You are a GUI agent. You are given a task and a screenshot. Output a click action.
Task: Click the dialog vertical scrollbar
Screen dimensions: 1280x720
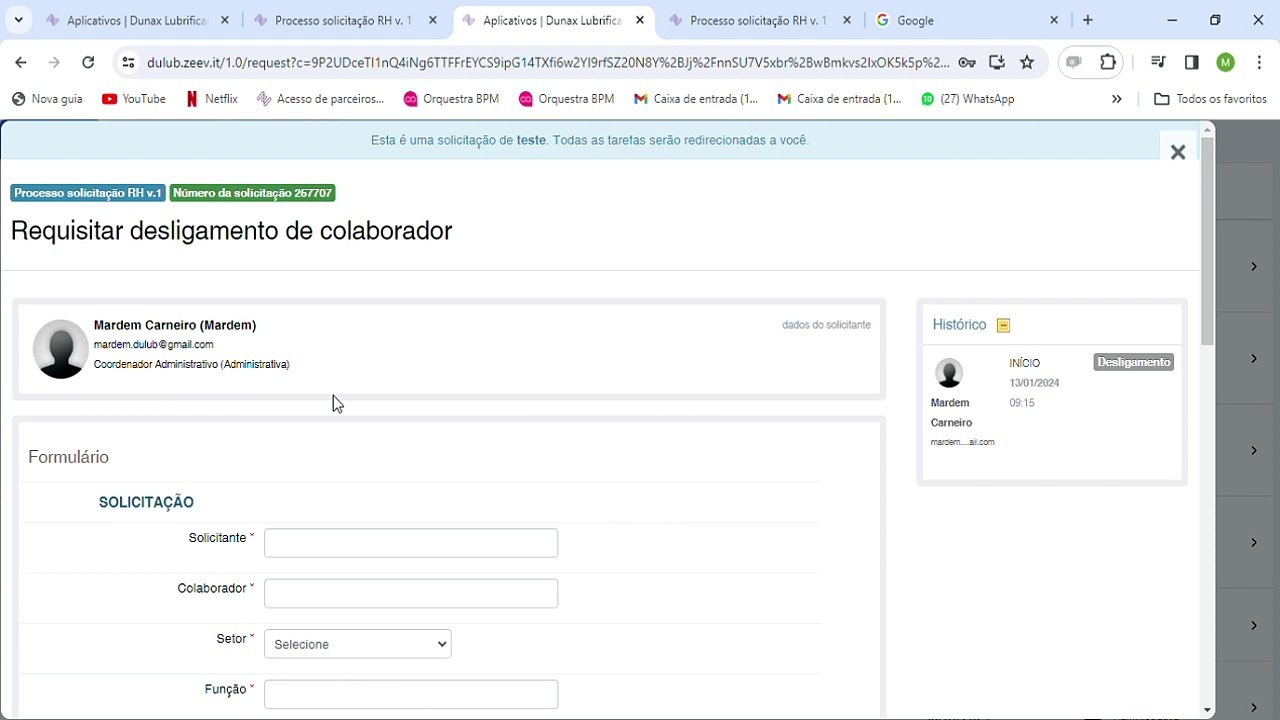click(x=1208, y=240)
